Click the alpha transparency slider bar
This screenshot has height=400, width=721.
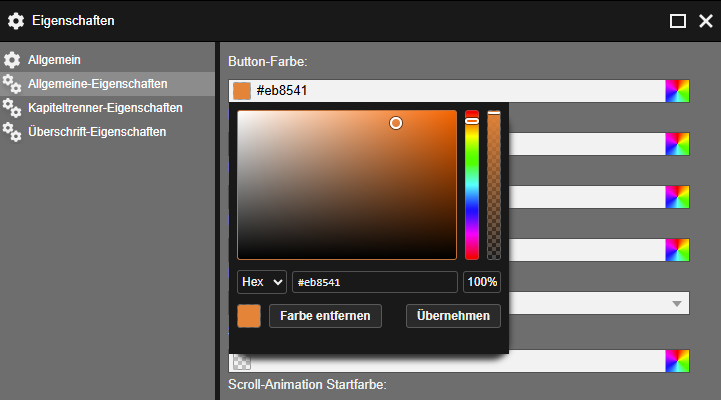pyautogui.click(x=494, y=185)
